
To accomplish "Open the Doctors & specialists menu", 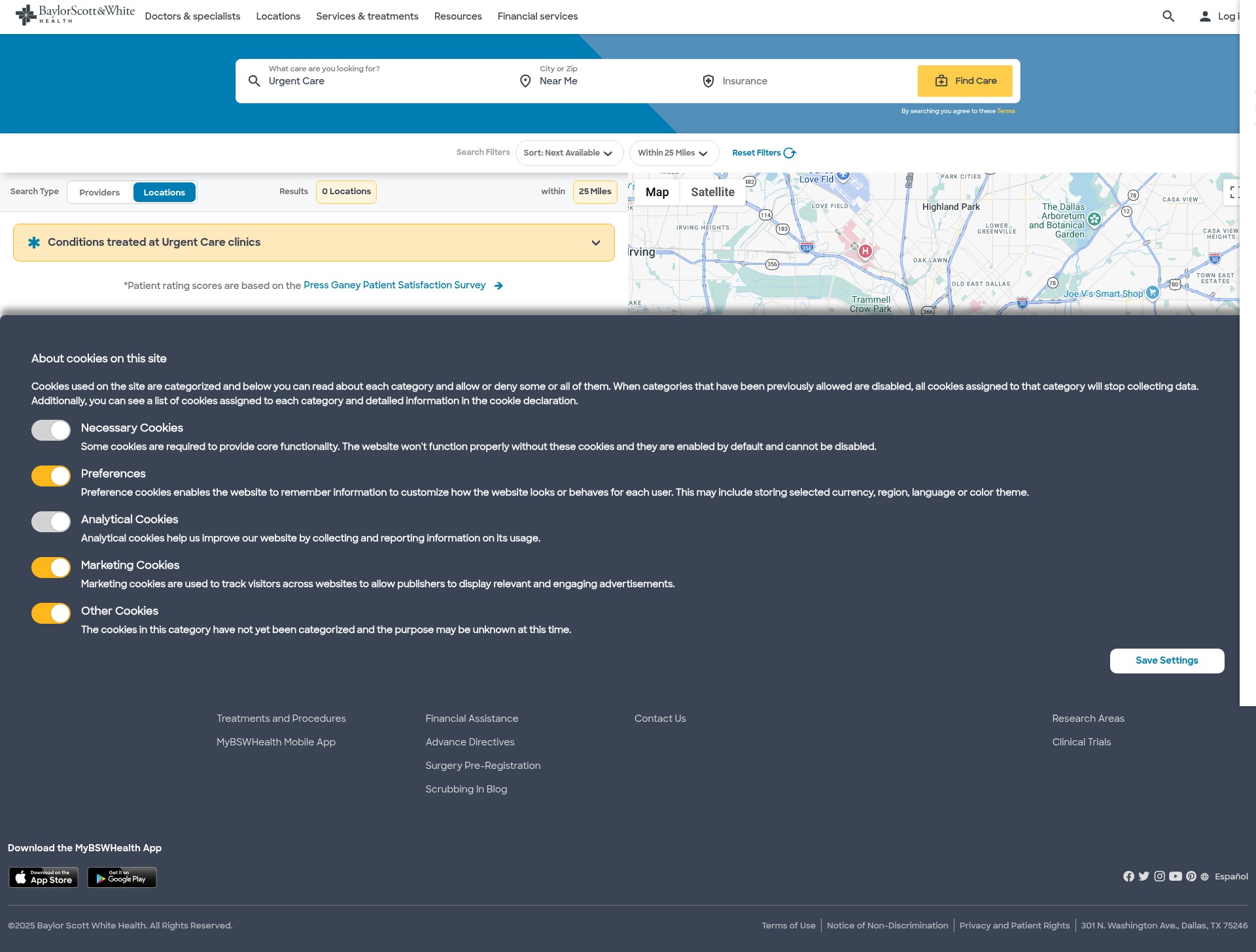I will (192, 16).
